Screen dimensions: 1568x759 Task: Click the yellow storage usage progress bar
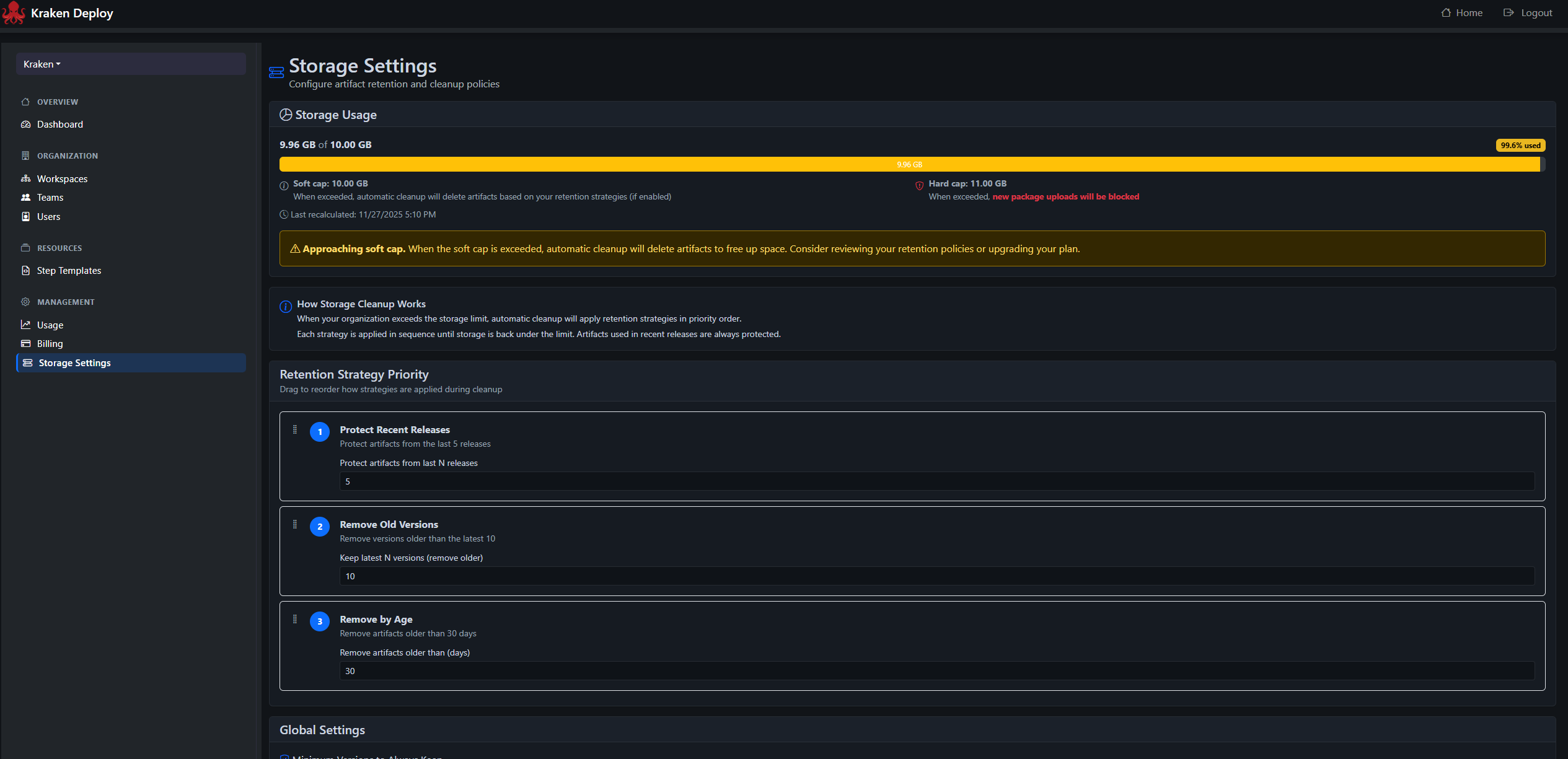pyautogui.click(x=909, y=164)
